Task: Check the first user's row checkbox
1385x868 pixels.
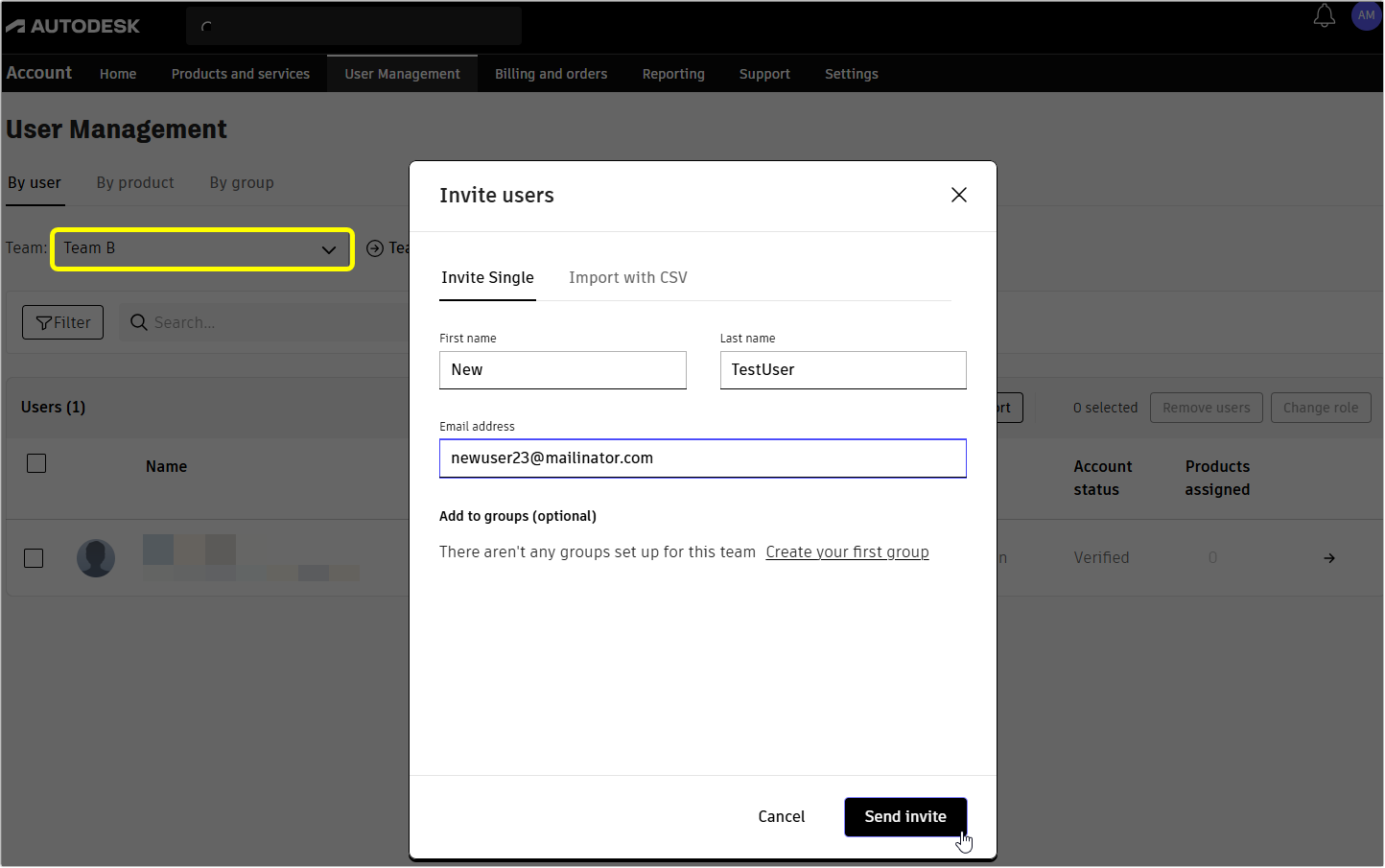Action: click(x=34, y=557)
